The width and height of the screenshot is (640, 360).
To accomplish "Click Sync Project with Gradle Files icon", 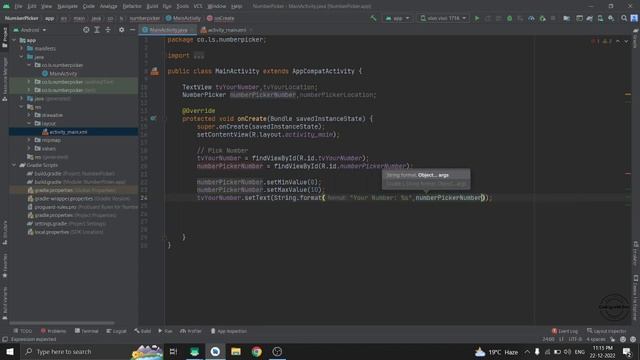I will [589, 18].
